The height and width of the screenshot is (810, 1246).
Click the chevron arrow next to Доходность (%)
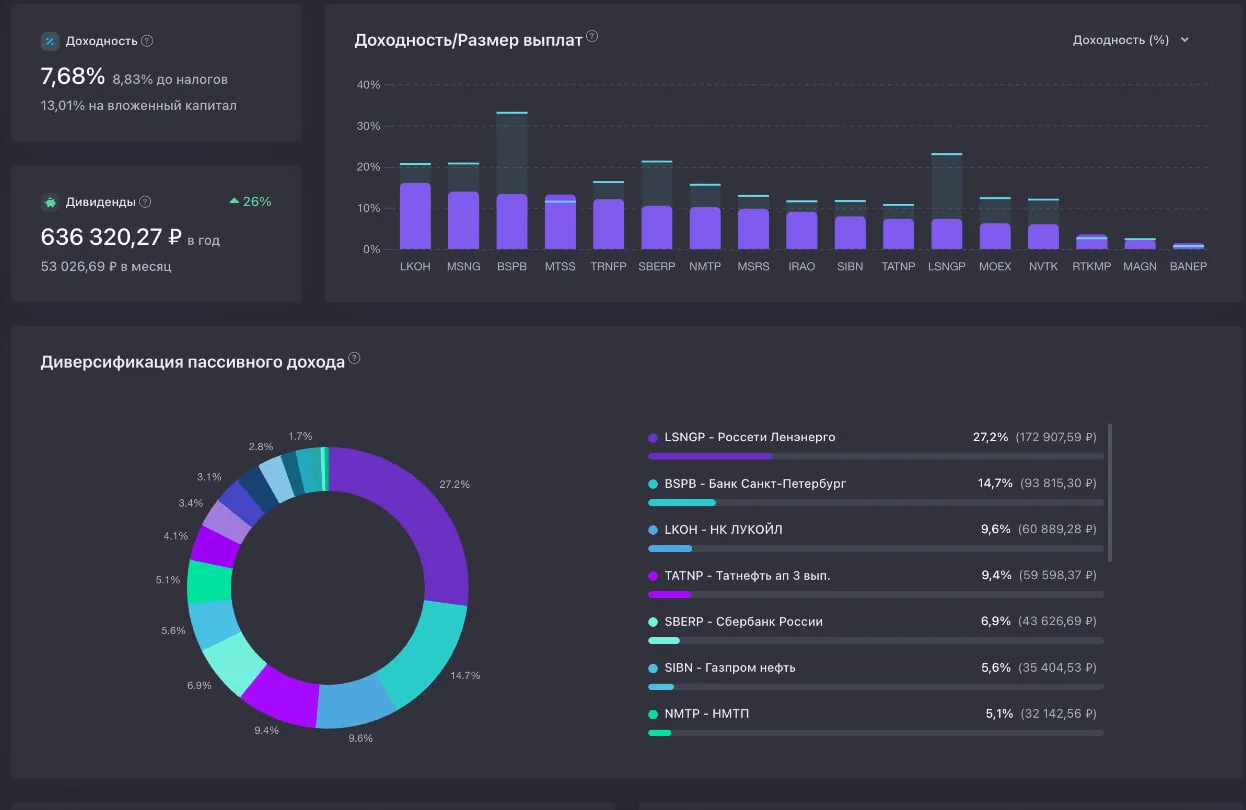coord(1184,40)
